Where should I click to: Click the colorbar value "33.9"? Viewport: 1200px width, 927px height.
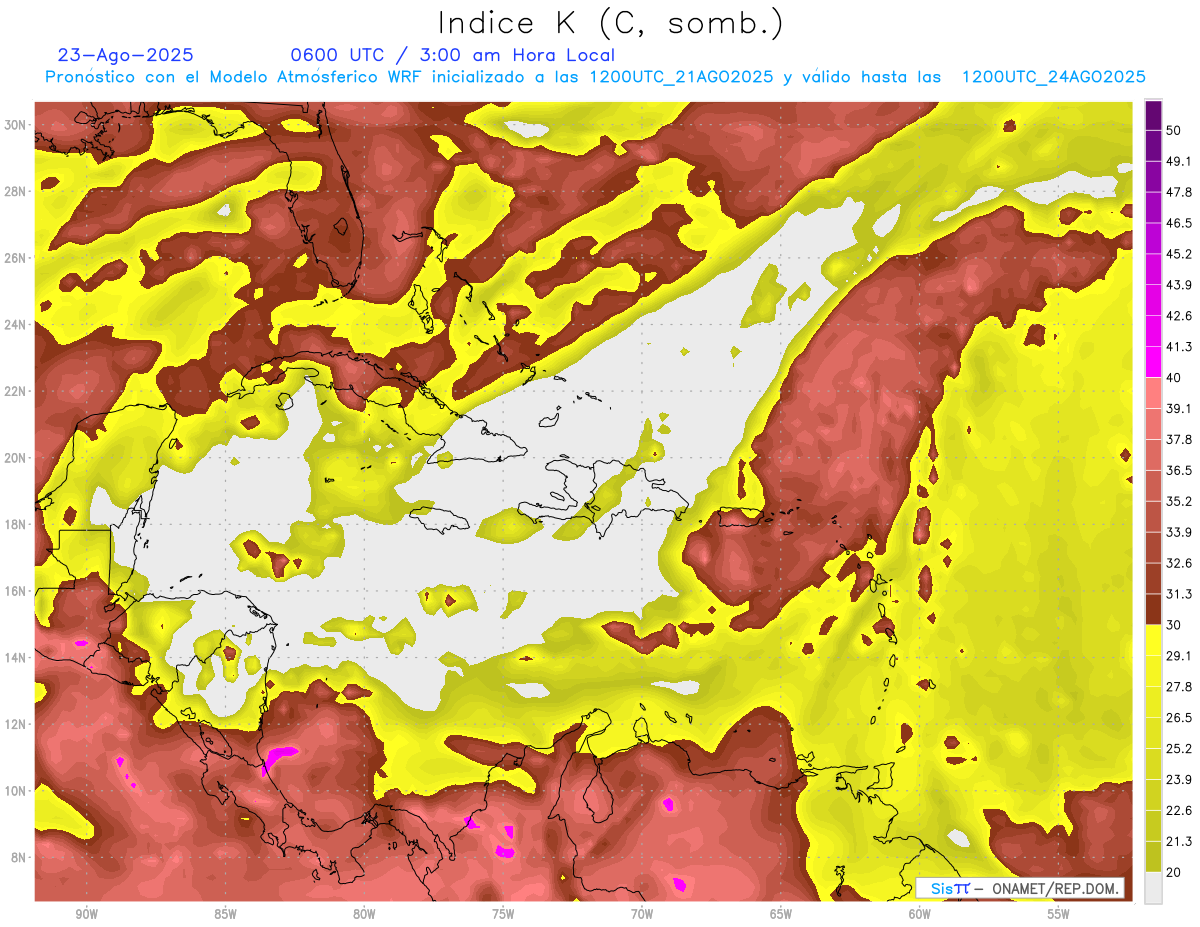tap(1179, 532)
